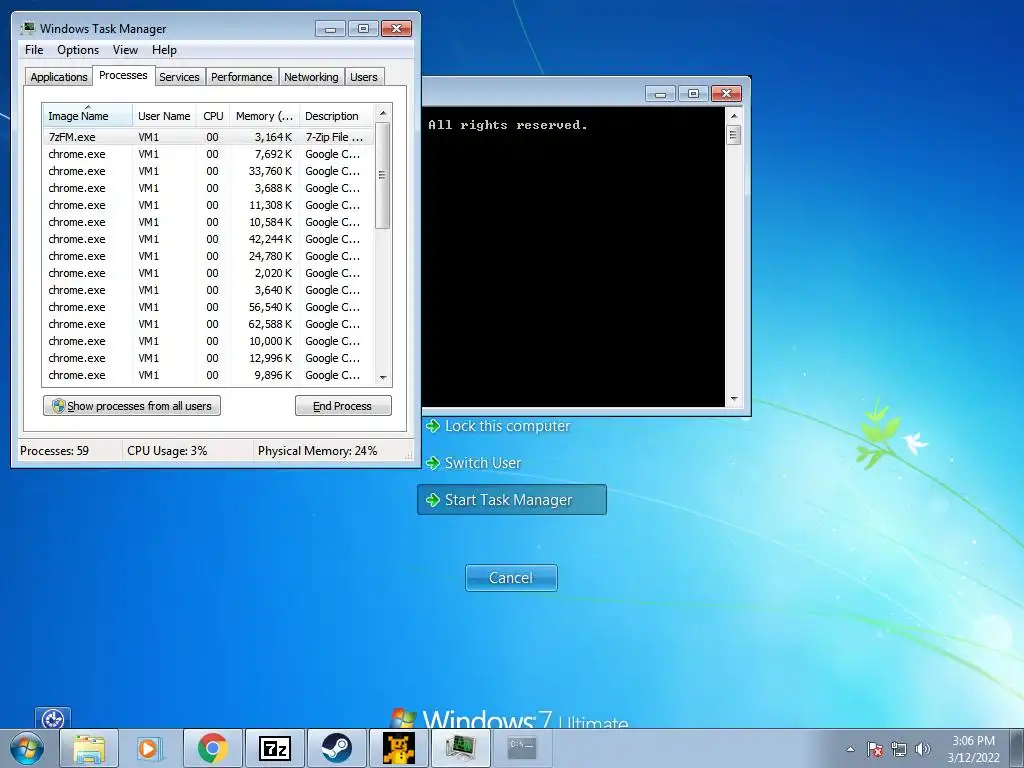Image resolution: width=1024 pixels, height=768 pixels.
Task: Select chrome.exe using 9,896 K memory
Action: 208,375
